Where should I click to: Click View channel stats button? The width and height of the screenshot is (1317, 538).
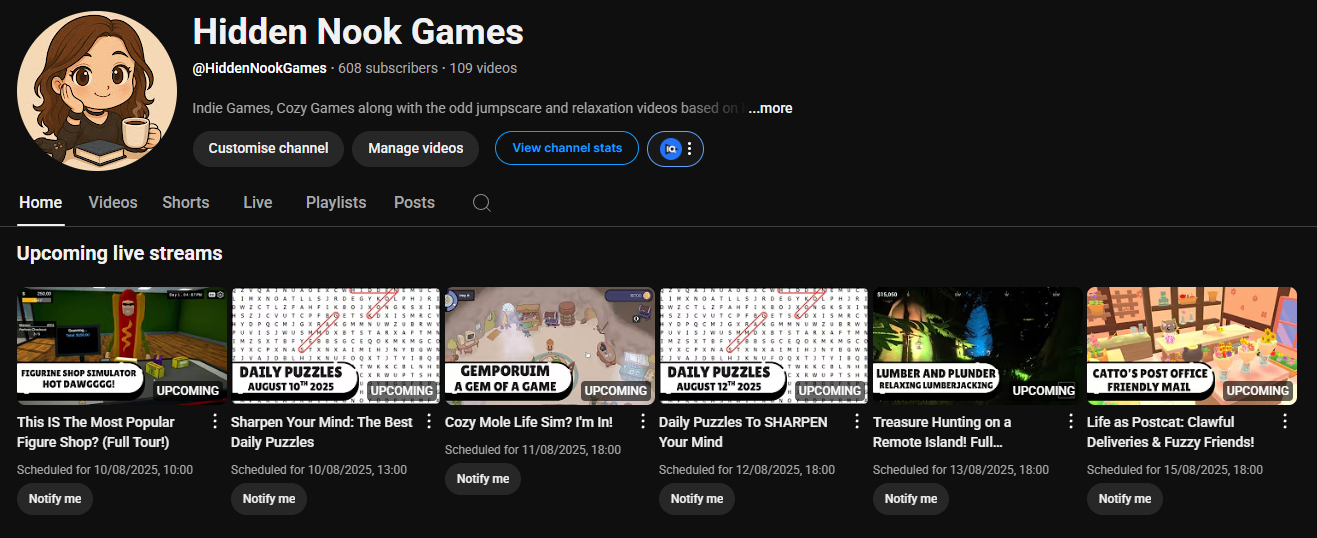point(567,148)
